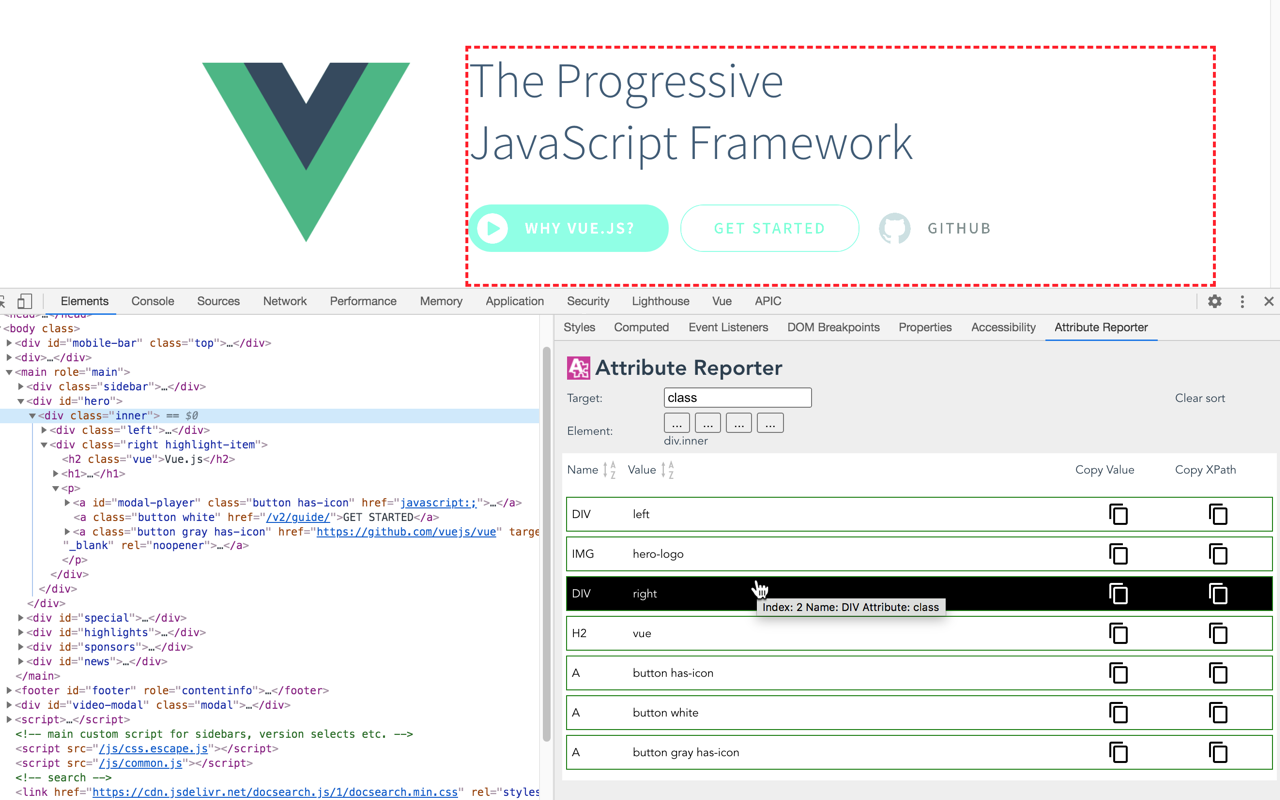Open the github.com/vuejs/vue href link

point(407,532)
